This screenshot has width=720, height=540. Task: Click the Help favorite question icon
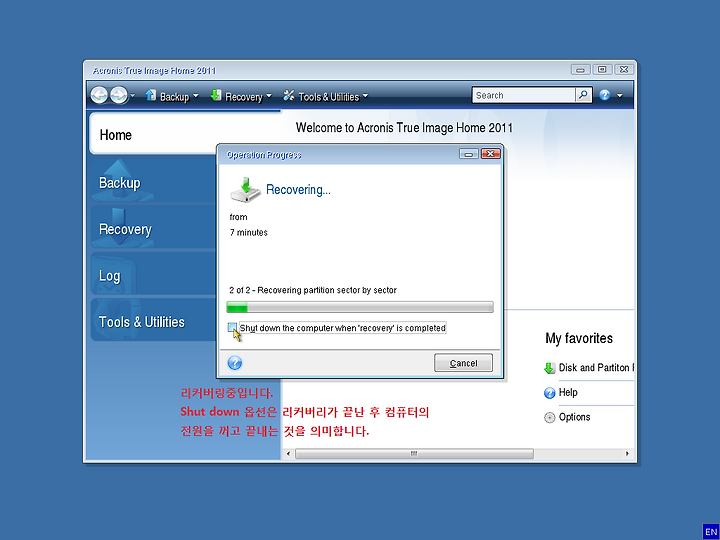coord(549,393)
